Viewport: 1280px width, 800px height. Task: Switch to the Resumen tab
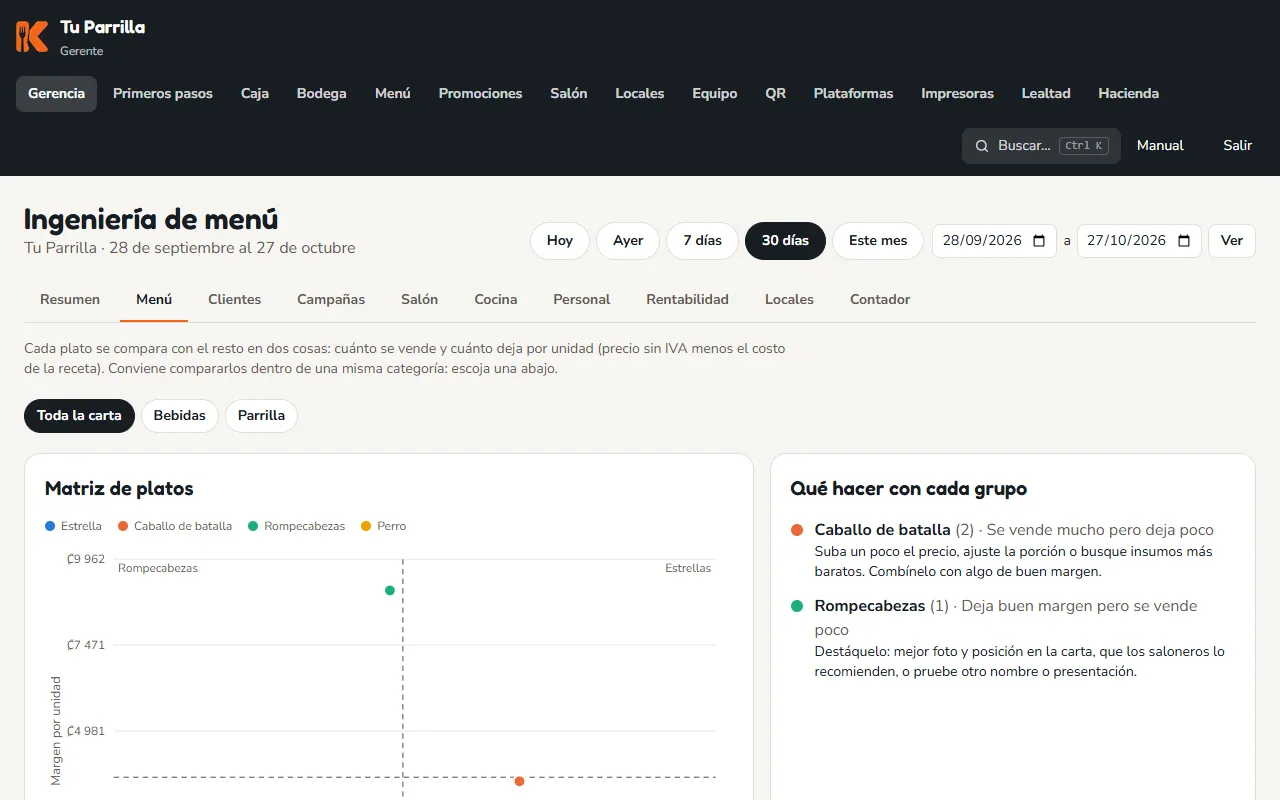pos(70,300)
